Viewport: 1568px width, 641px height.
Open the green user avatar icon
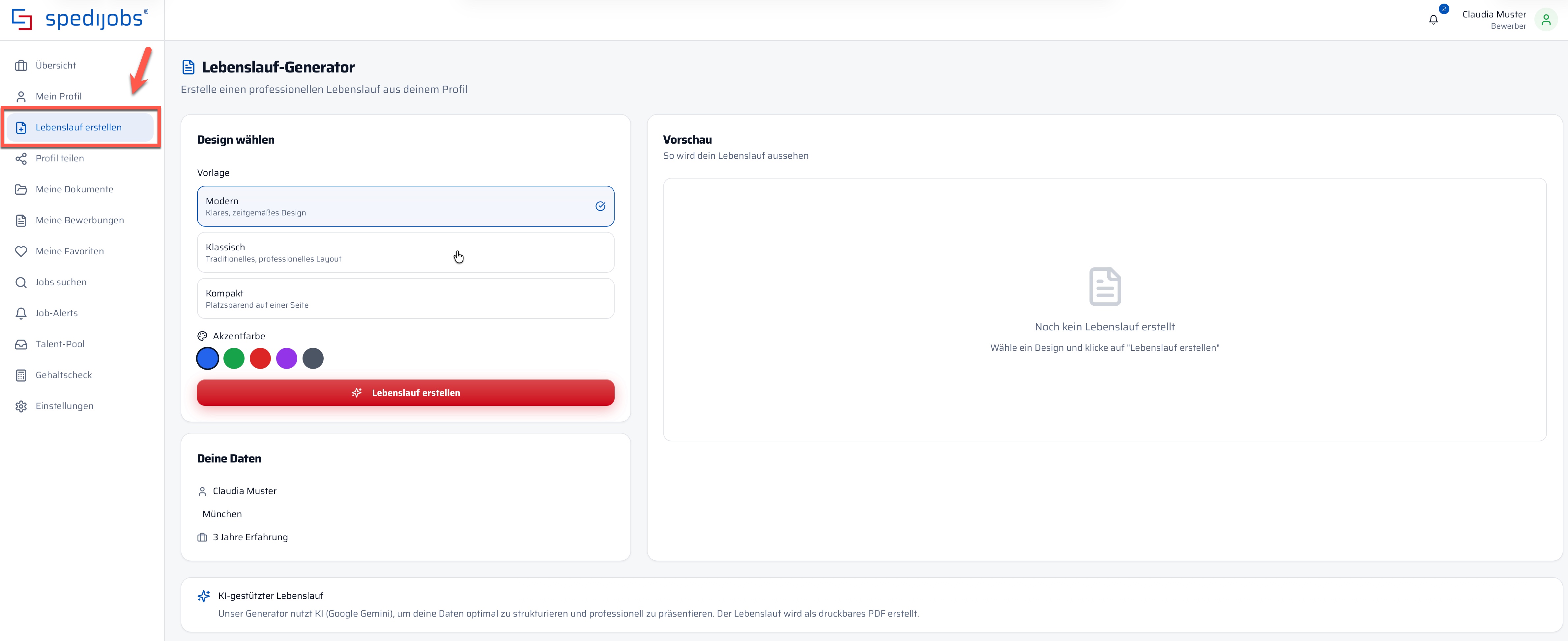point(1546,19)
